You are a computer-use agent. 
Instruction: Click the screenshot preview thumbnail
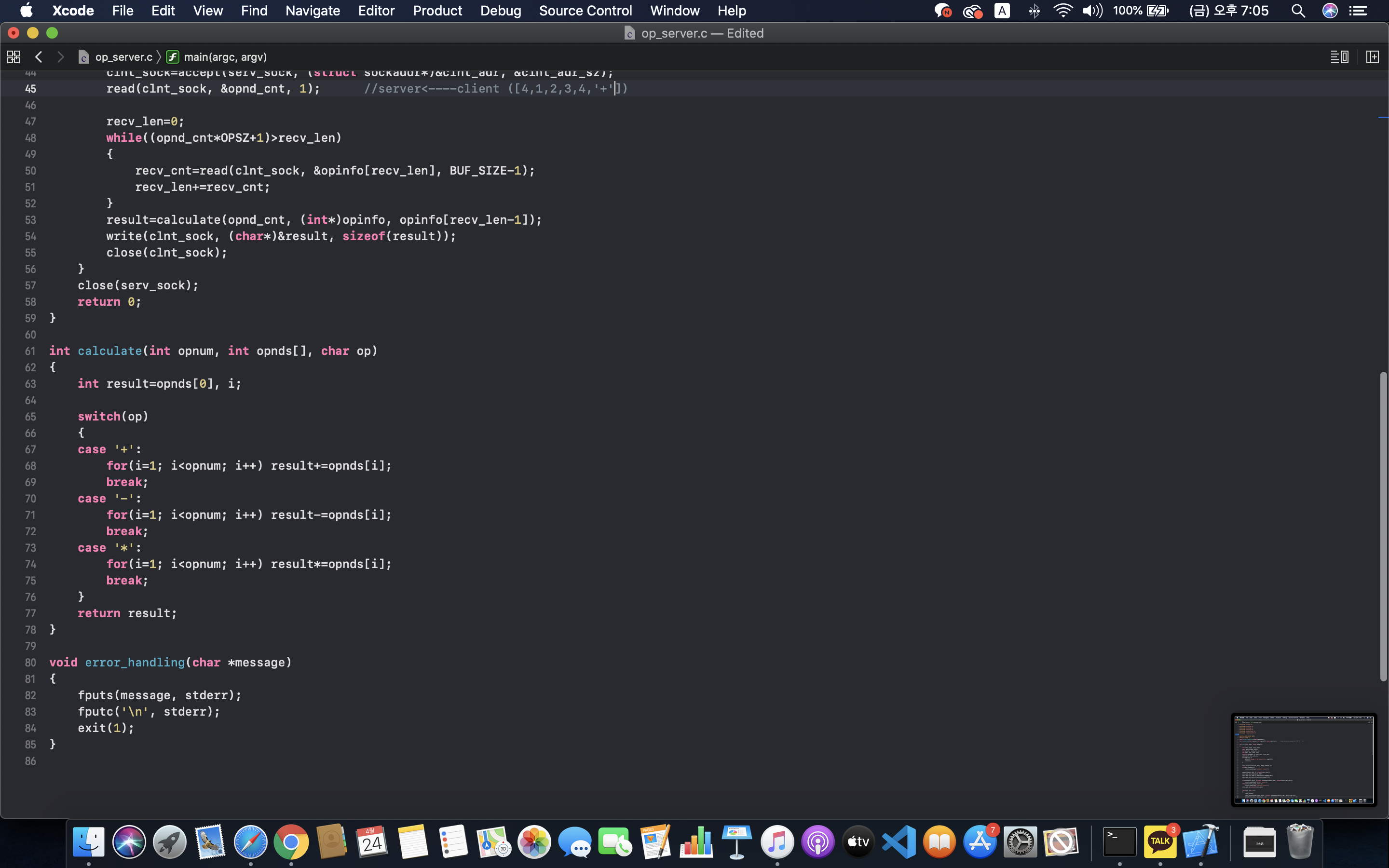(x=1304, y=759)
